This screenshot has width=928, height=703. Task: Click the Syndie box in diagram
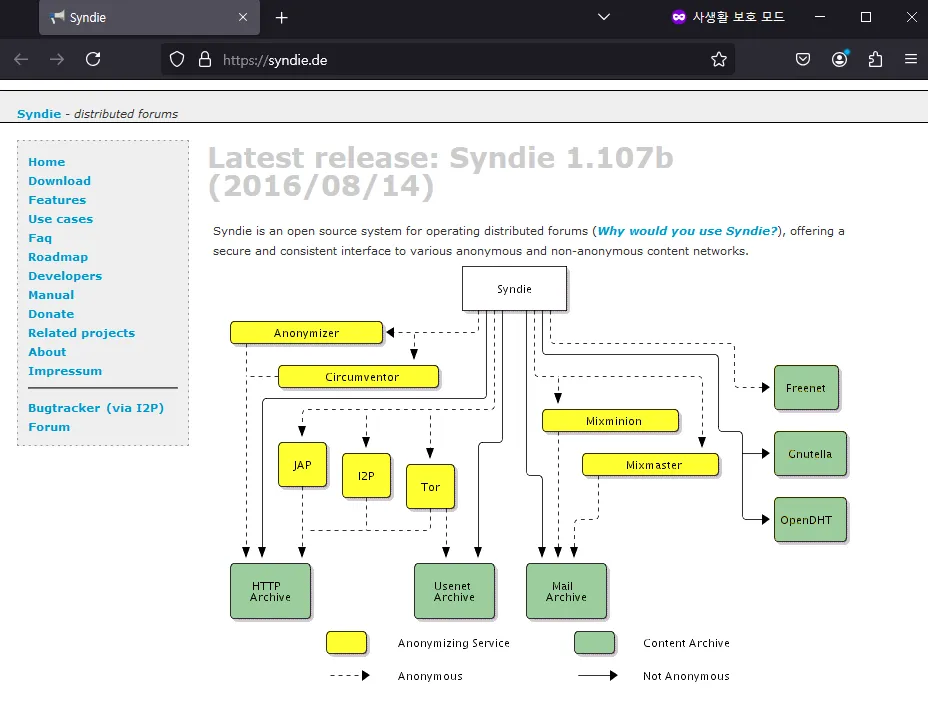[514, 288]
